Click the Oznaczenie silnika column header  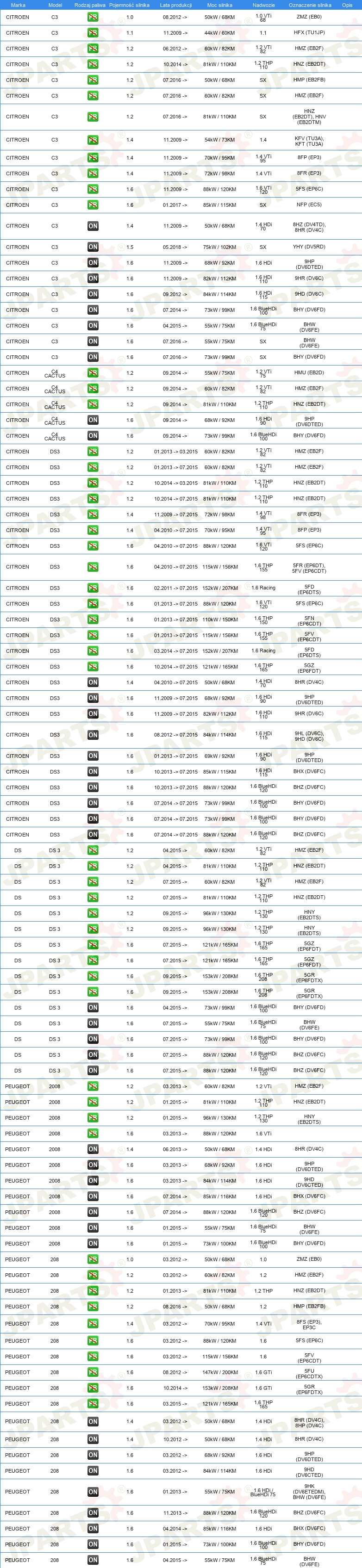(310, 5)
